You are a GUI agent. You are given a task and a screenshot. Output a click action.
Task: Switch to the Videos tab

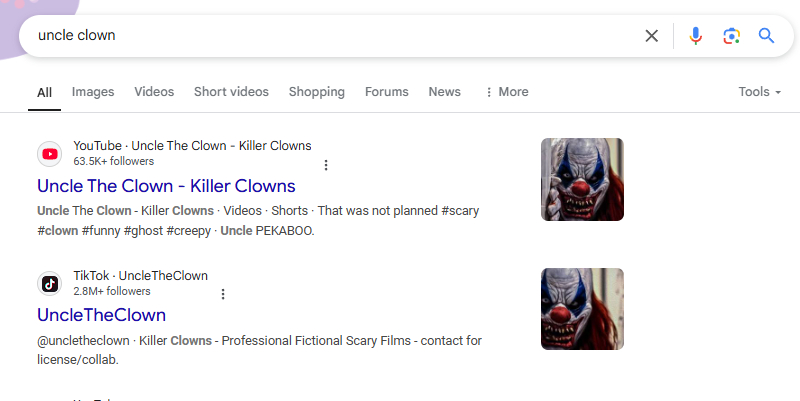154,92
